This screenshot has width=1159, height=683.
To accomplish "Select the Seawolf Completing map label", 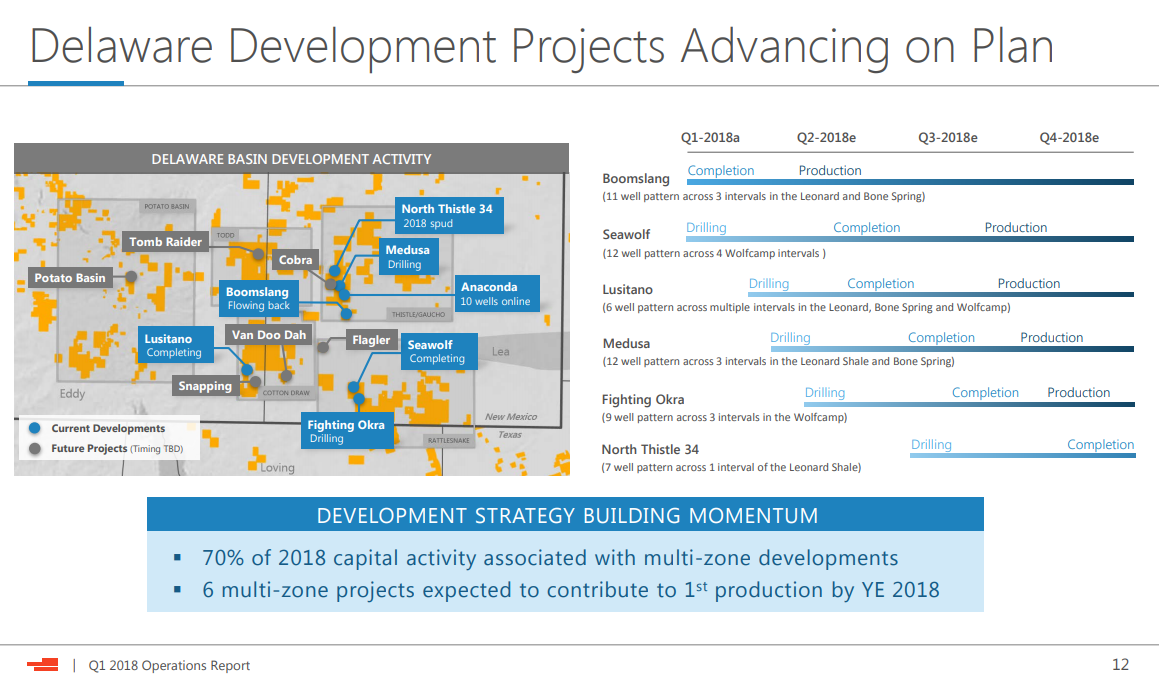I will pyautogui.click(x=439, y=351).
